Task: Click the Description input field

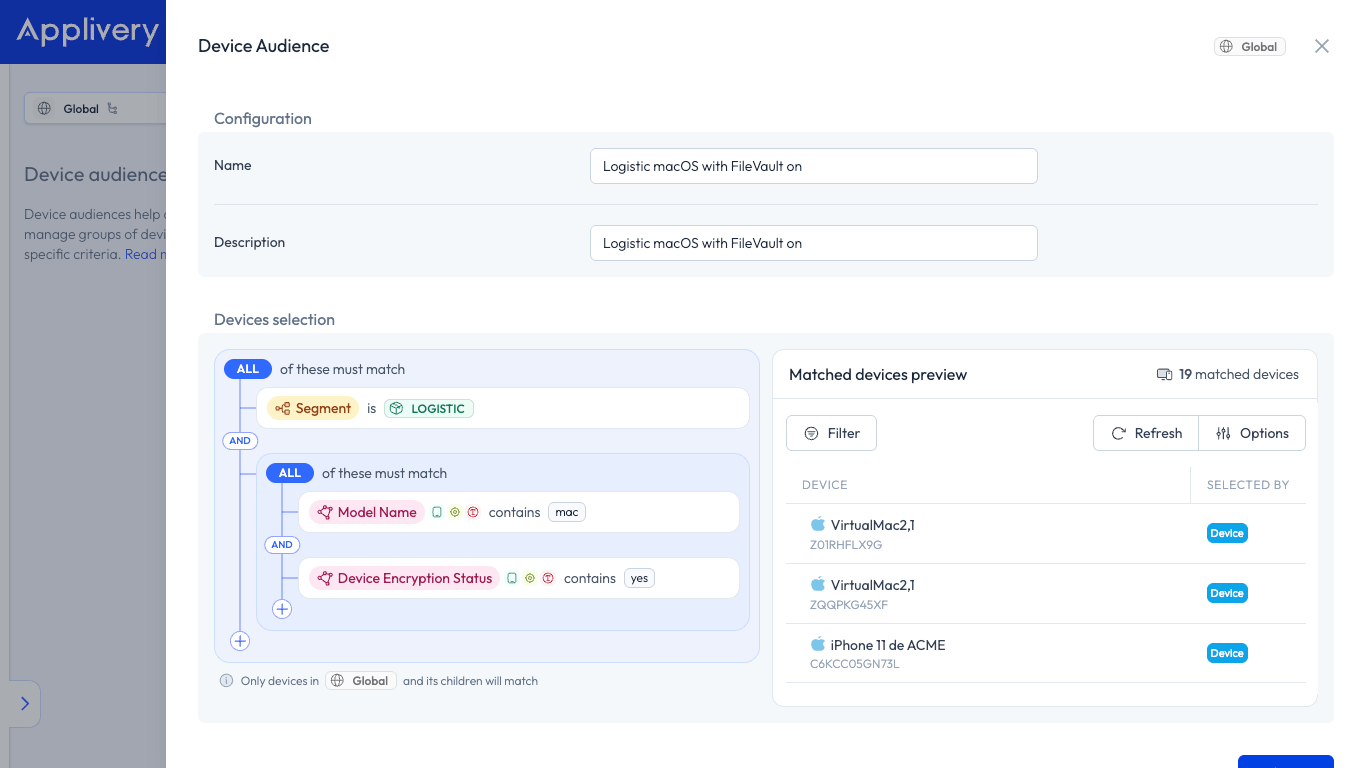Action: coord(813,243)
